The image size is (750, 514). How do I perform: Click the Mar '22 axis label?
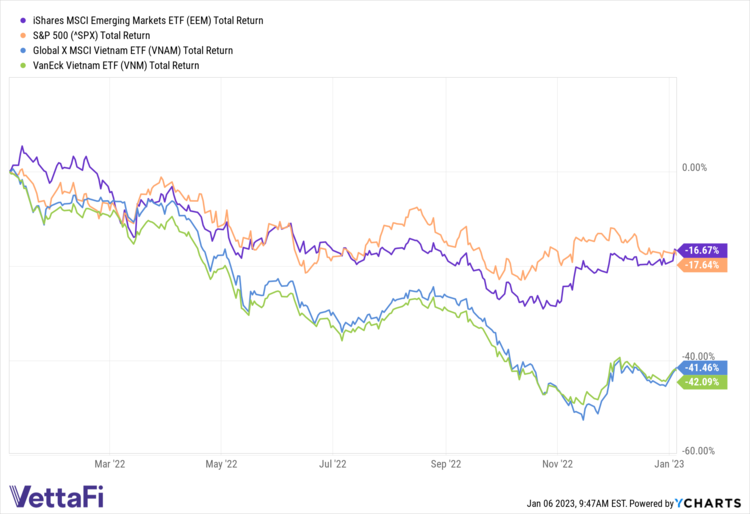click(108, 464)
